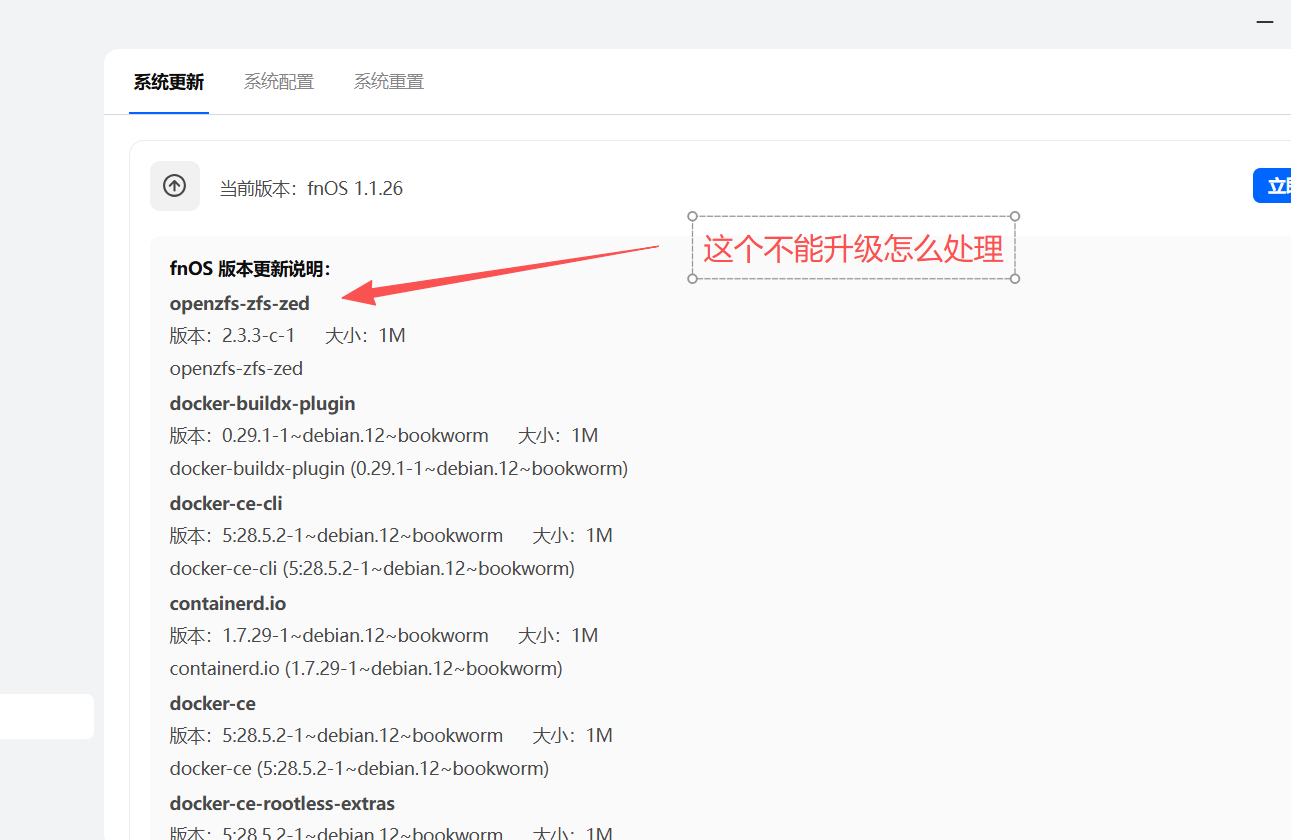Click the bold openzfs-zfs-zed package heading
This screenshot has height=840, width=1291.
(240, 303)
